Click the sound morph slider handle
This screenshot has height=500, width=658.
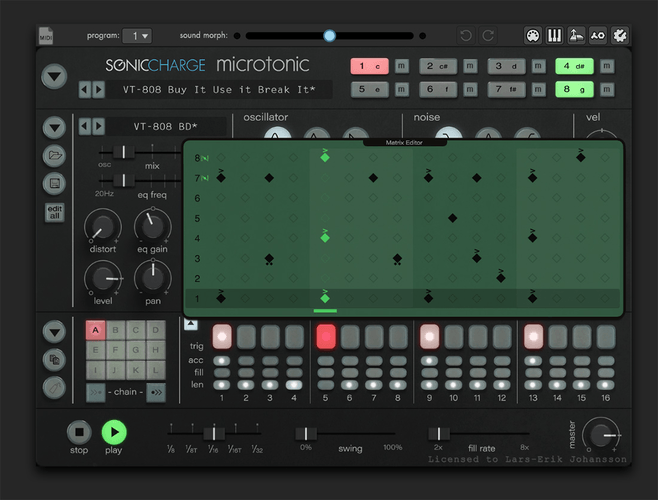tap(329, 36)
